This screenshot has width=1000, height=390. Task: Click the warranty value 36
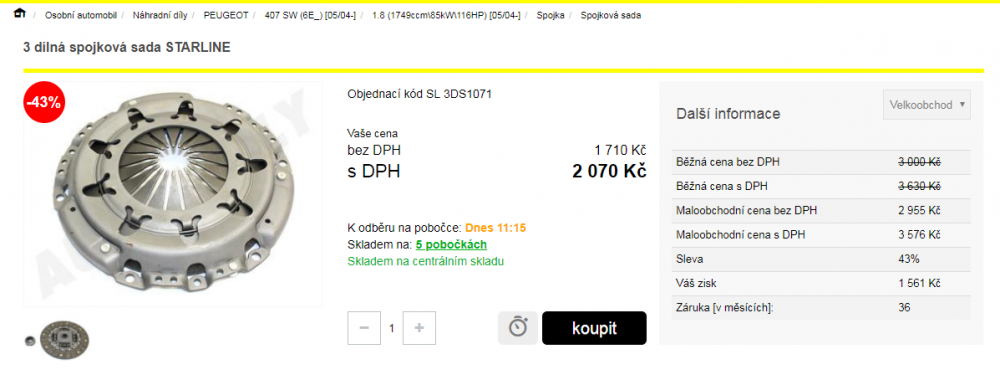(x=904, y=308)
